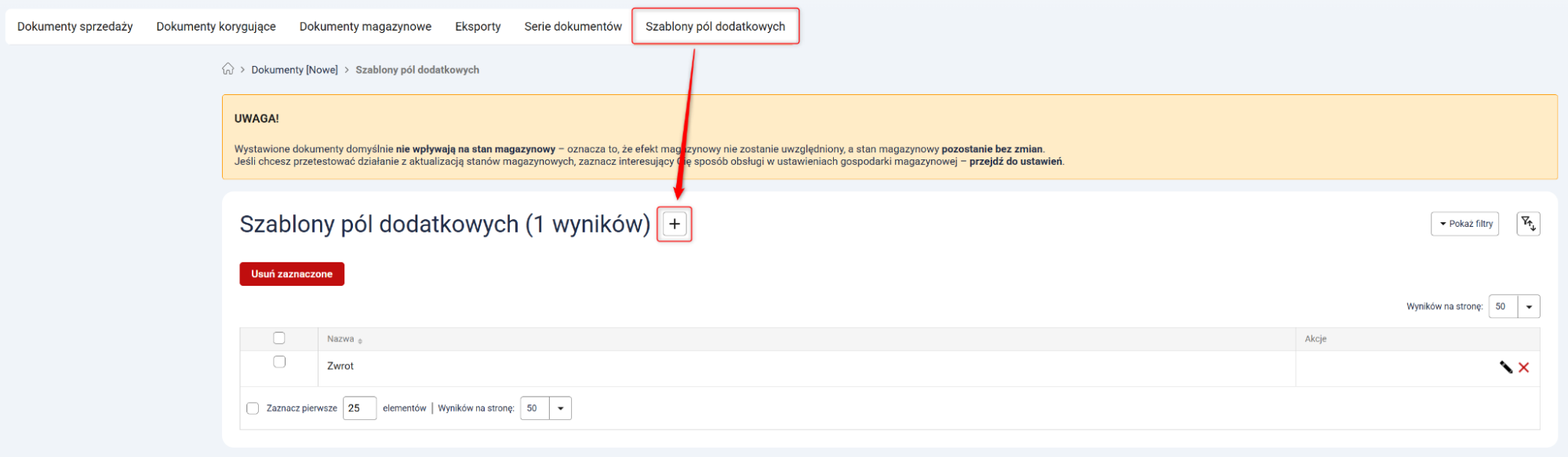The image size is (1568, 457).
Task: Go to Dokumenty magazynowe tab
Action: pos(365,27)
